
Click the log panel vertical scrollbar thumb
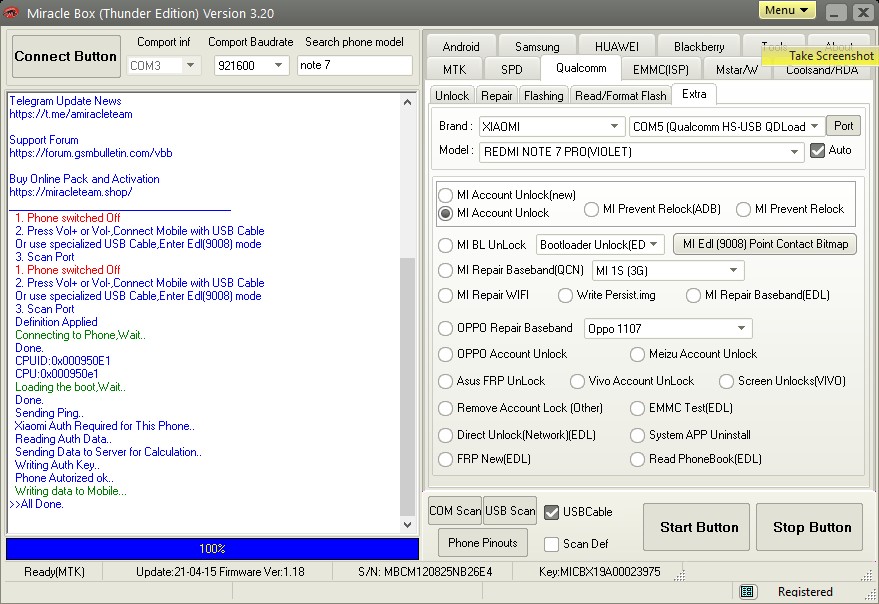pyautogui.click(x=408, y=386)
